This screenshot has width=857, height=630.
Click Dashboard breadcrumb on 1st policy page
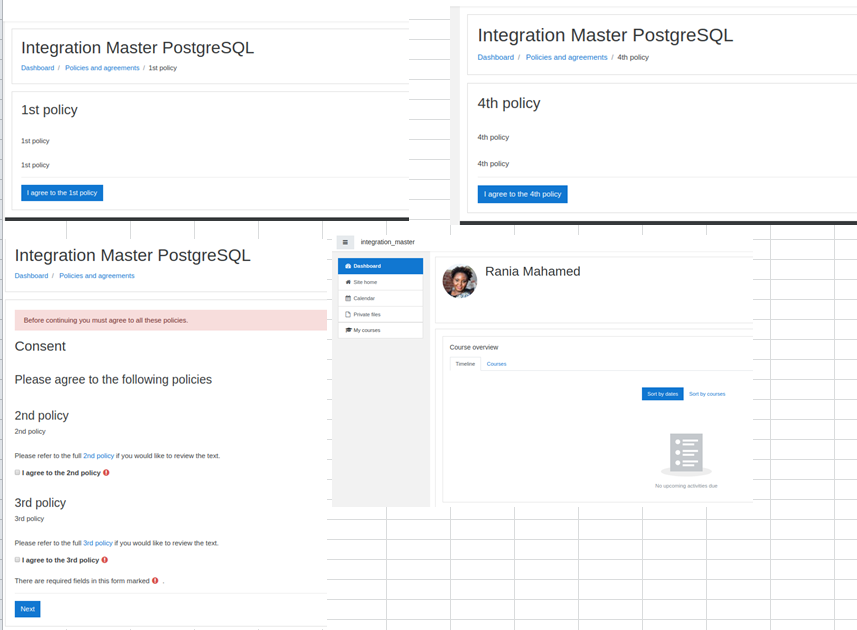[x=38, y=68]
